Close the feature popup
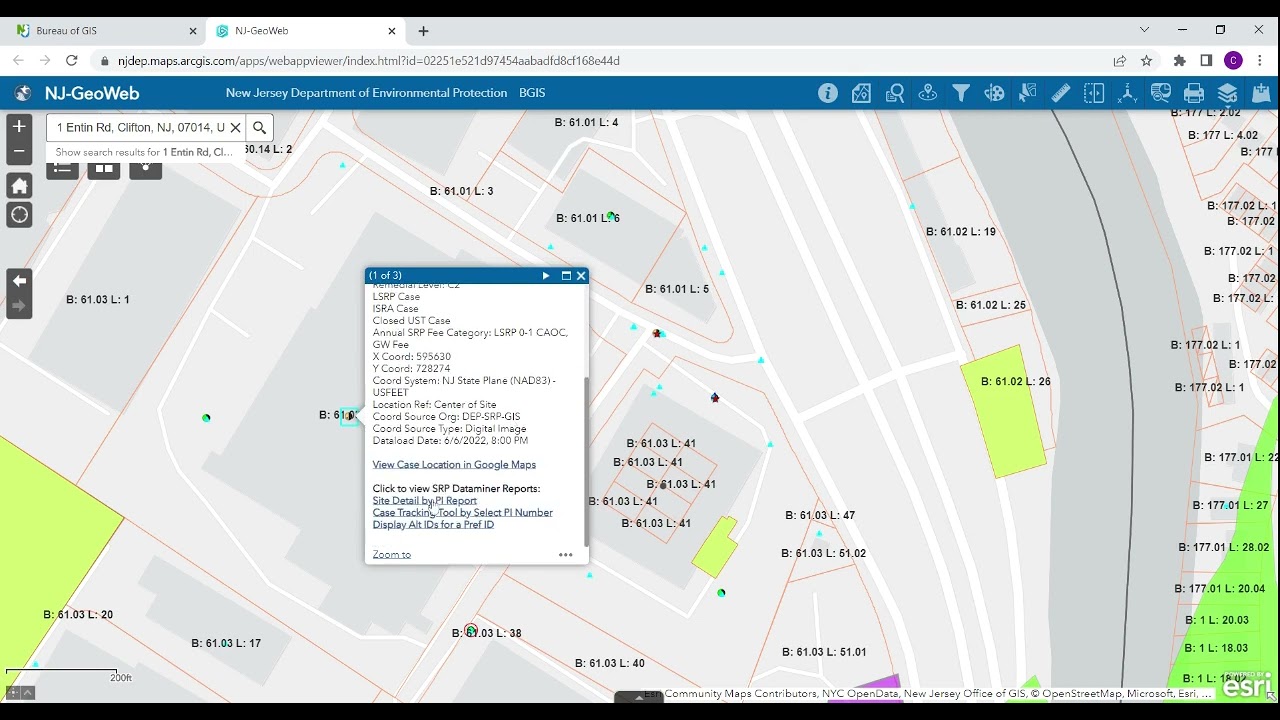1280x720 pixels. [581, 276]
